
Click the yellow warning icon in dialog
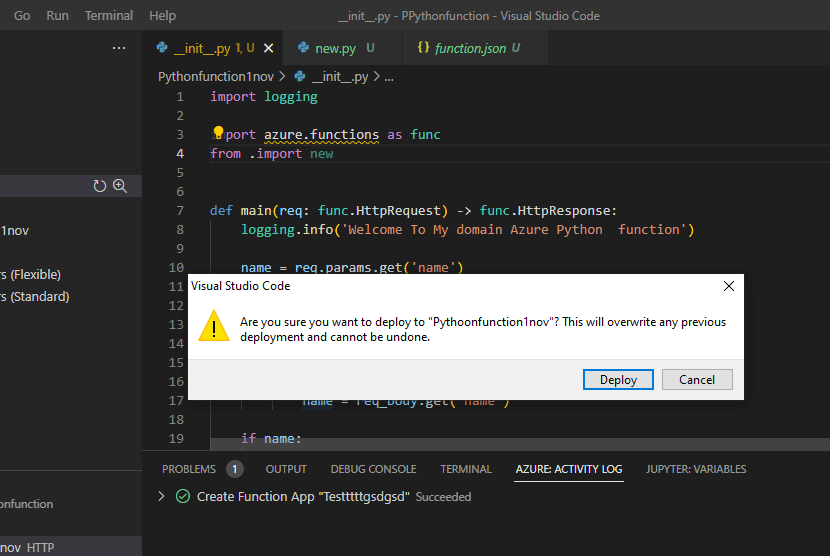(x=214, y=326)
